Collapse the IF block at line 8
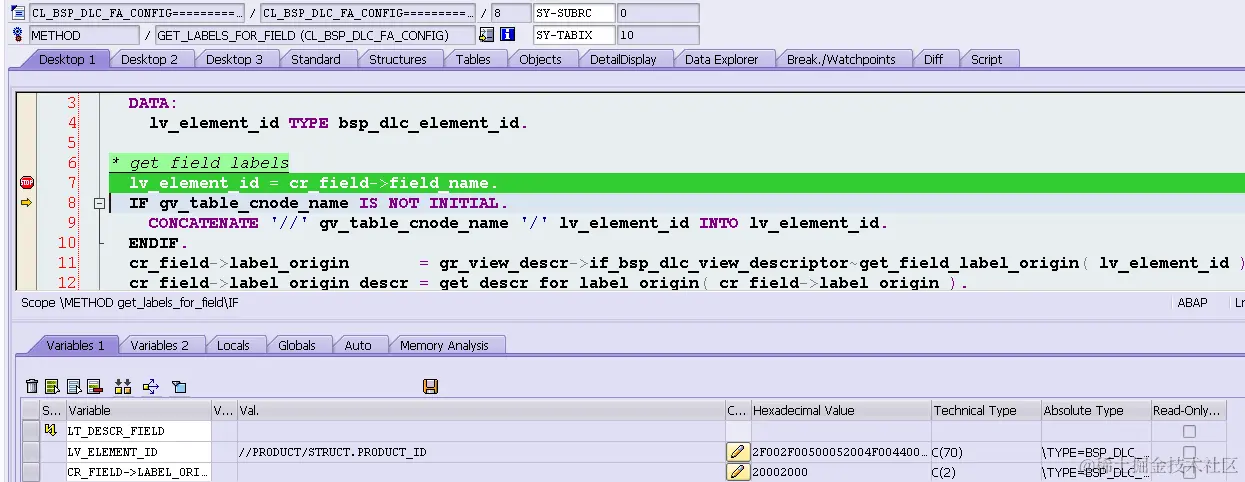 (x=99, y=203)
